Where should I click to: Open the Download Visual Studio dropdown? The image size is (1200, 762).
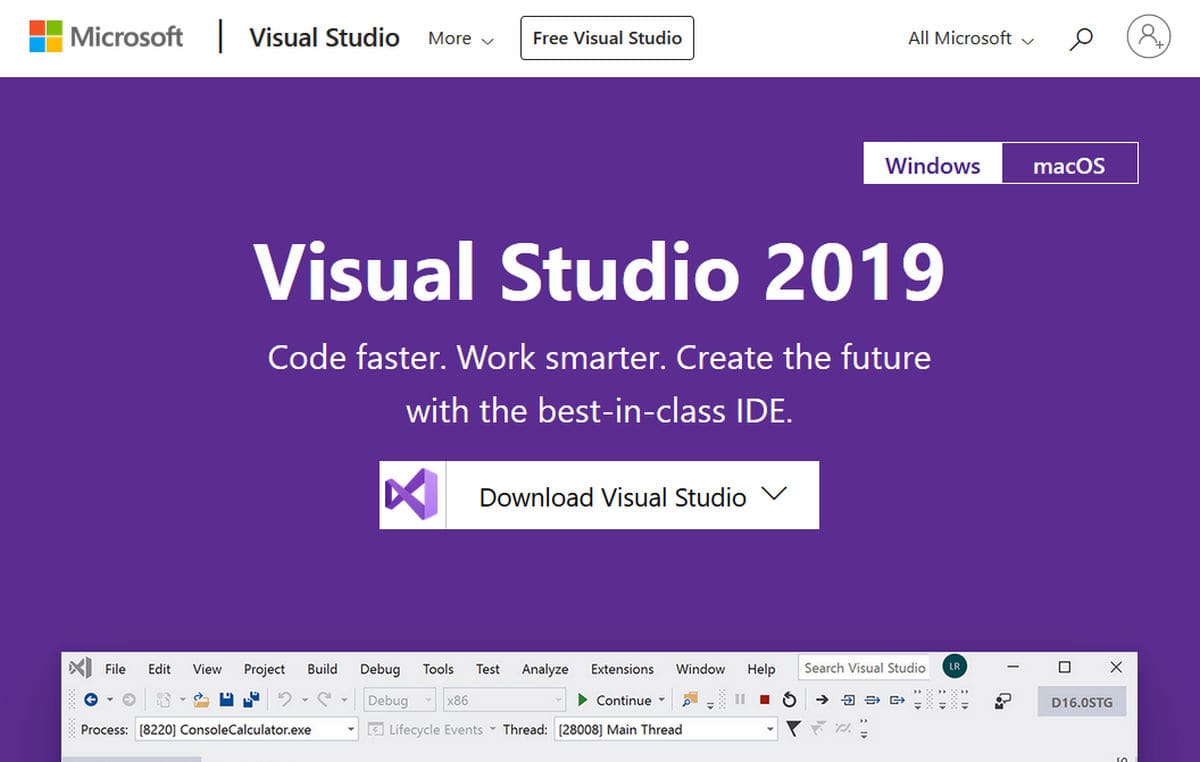click(x=599, y=495)
